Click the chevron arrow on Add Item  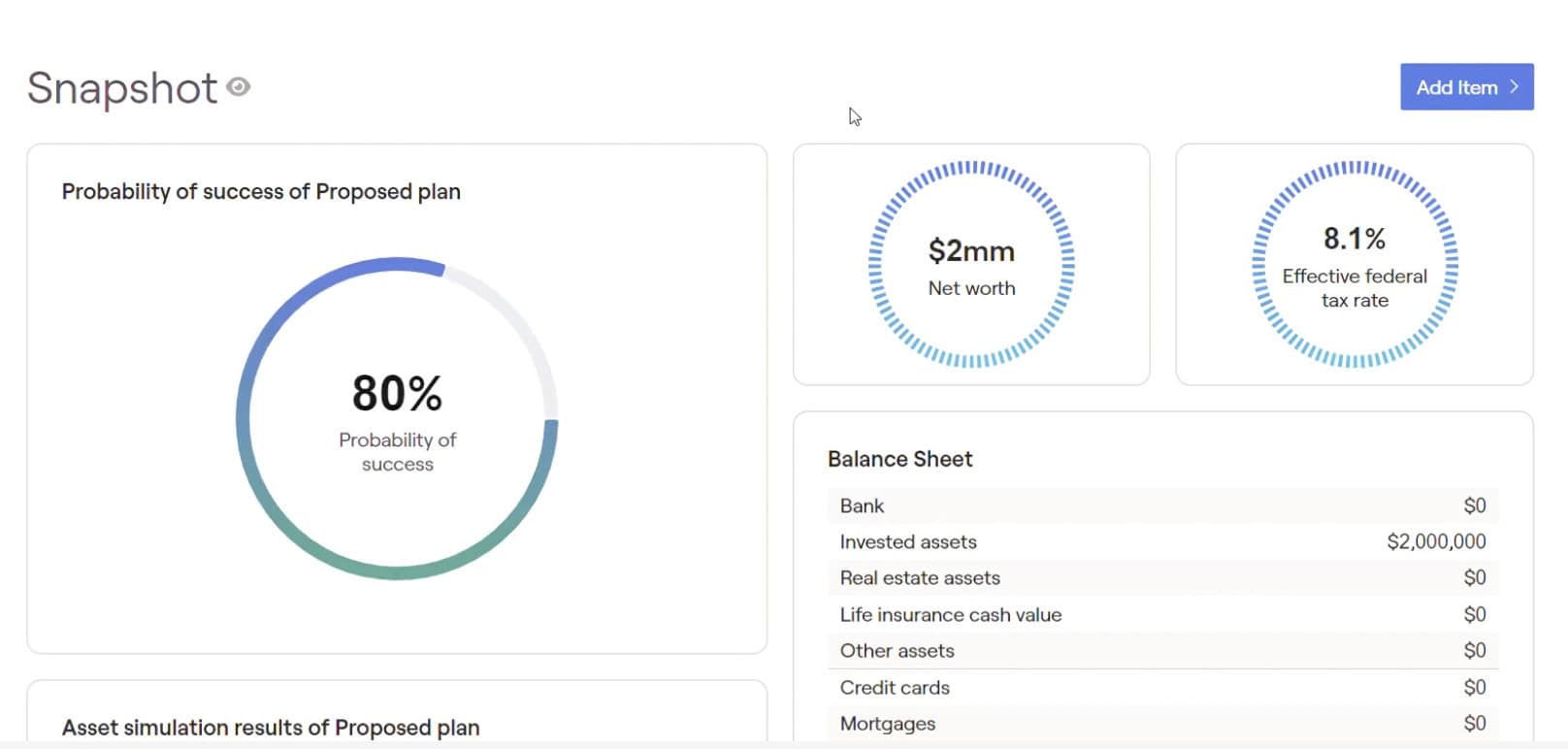coord(1514,87)
